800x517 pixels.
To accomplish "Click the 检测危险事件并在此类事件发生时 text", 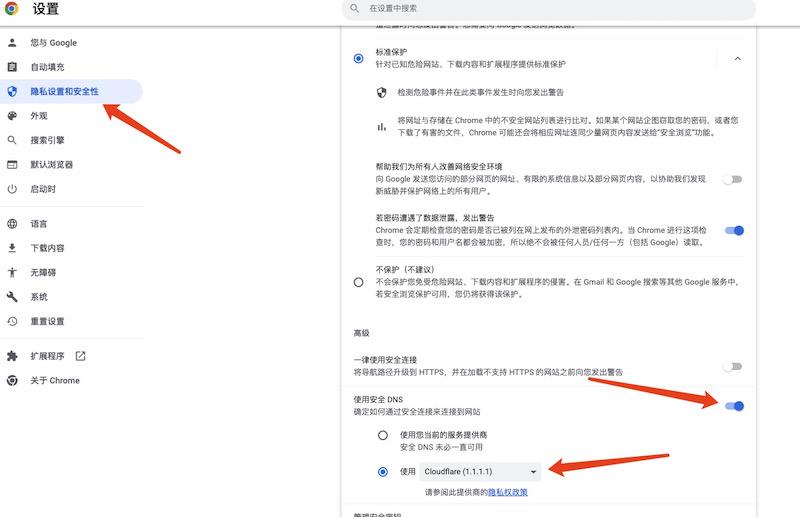I will [481, 92].
